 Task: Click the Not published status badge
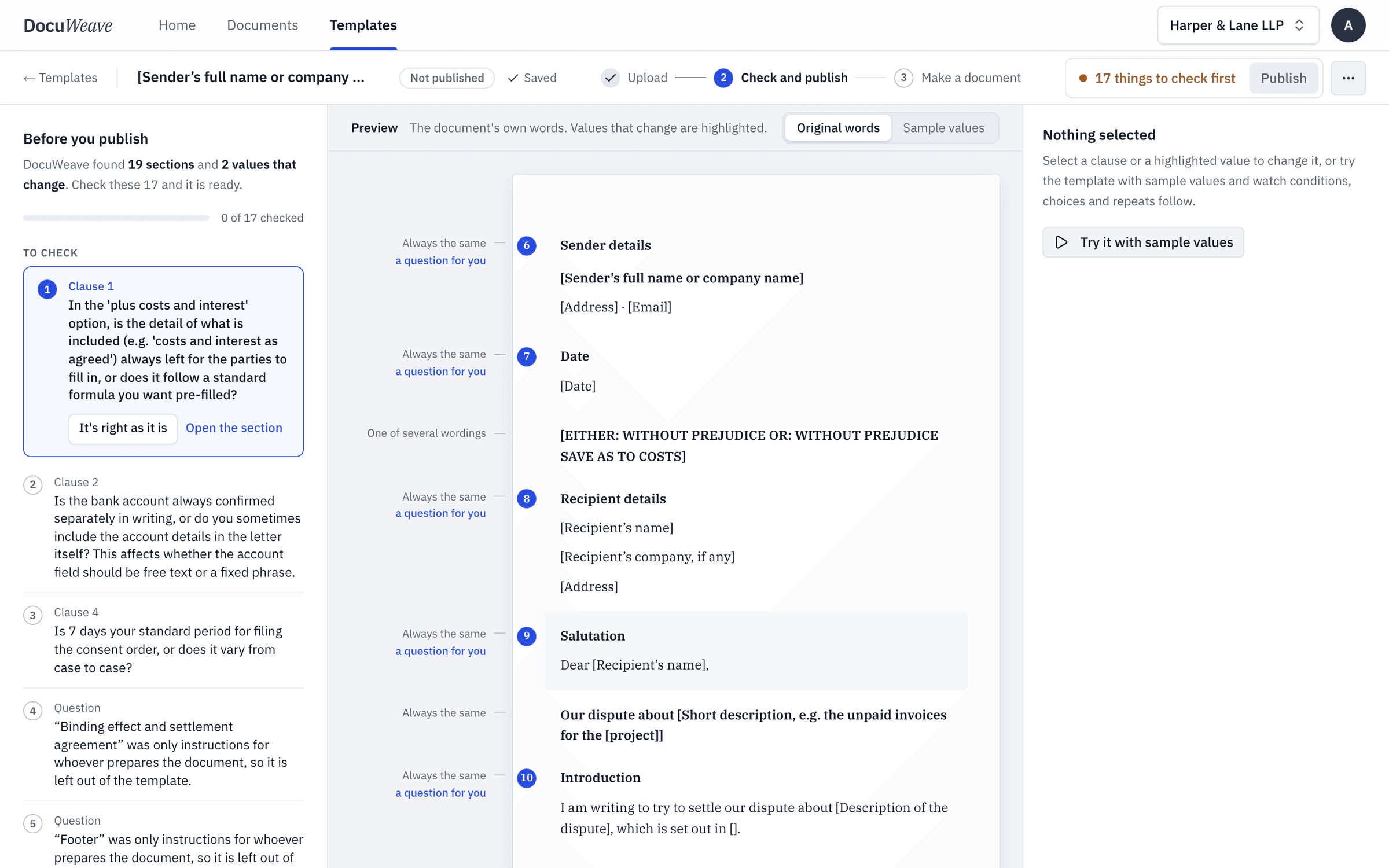tap(446, 78)
